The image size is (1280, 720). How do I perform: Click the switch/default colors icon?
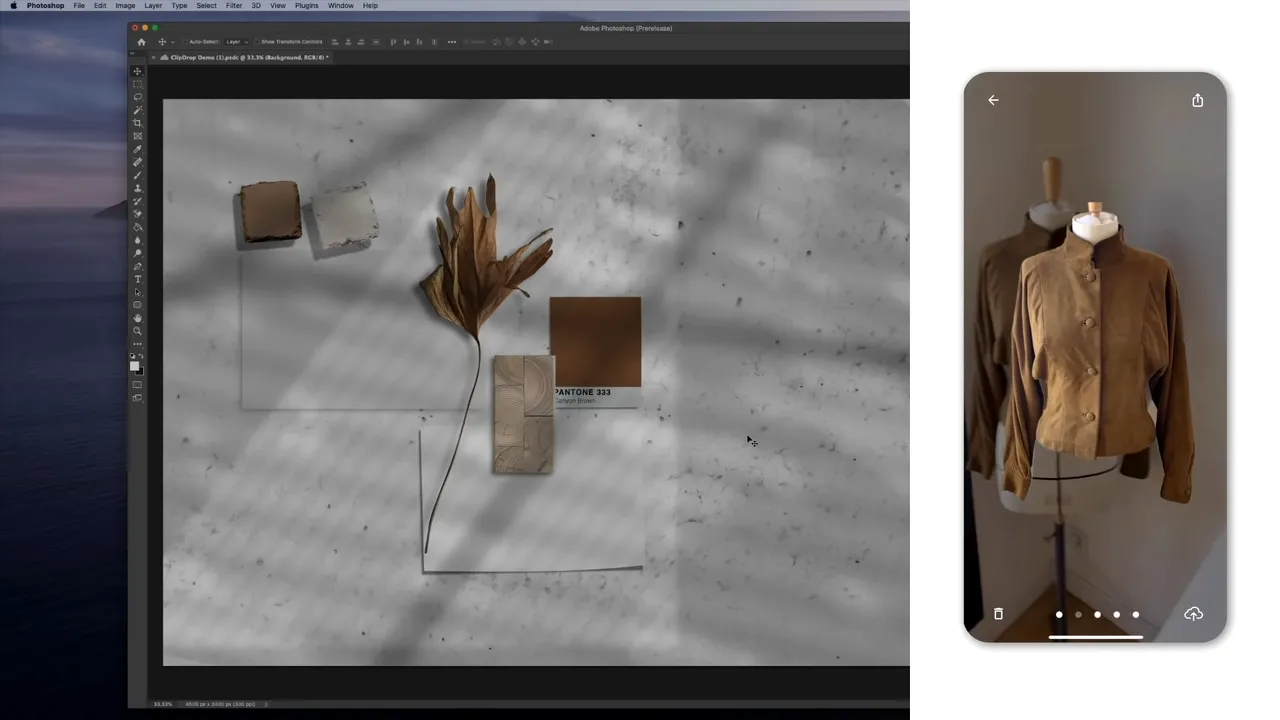tap(137, 356)
